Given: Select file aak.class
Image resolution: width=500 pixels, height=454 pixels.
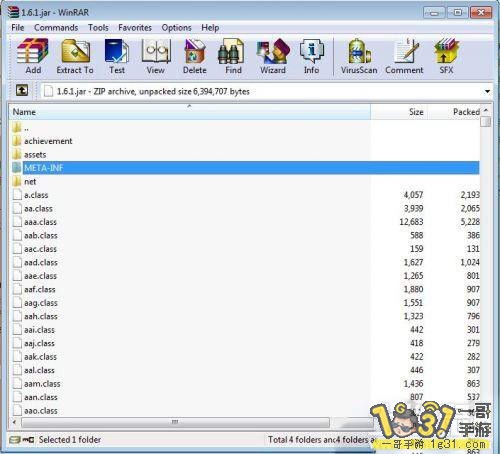Looking at the screenshot, I should [35, 357].
